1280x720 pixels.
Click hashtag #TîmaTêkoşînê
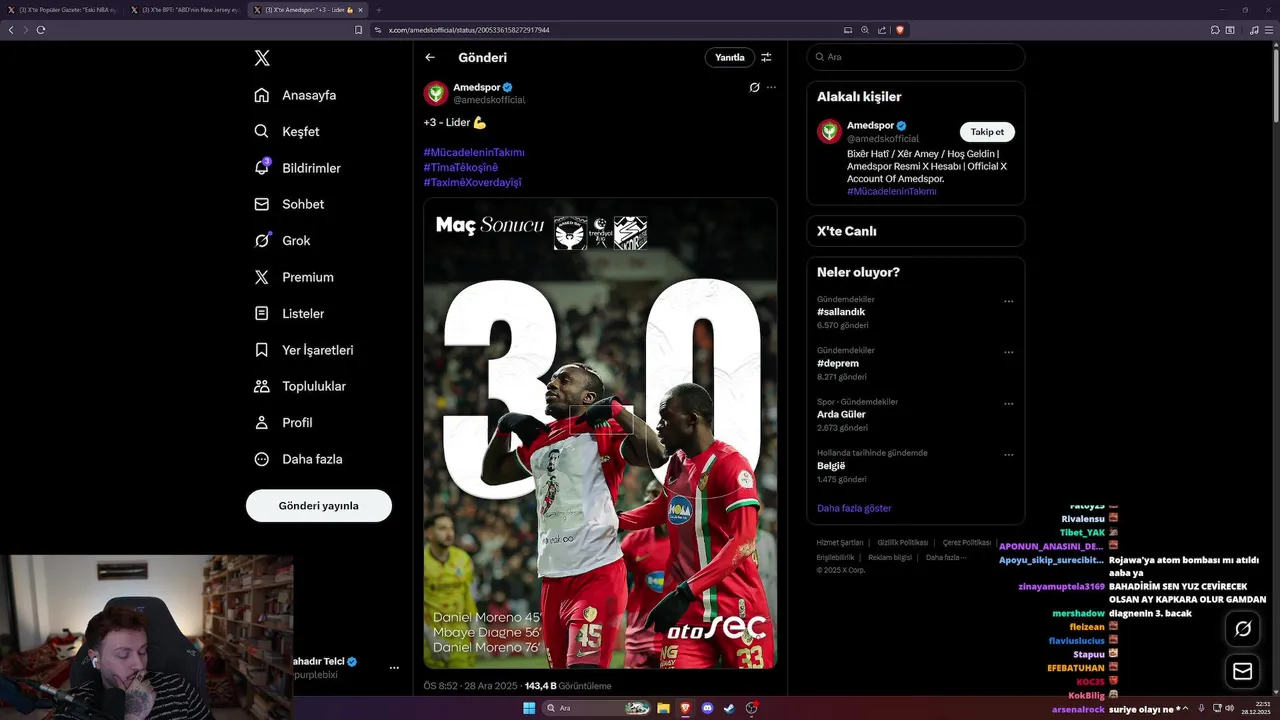click(x=460, y=167)
